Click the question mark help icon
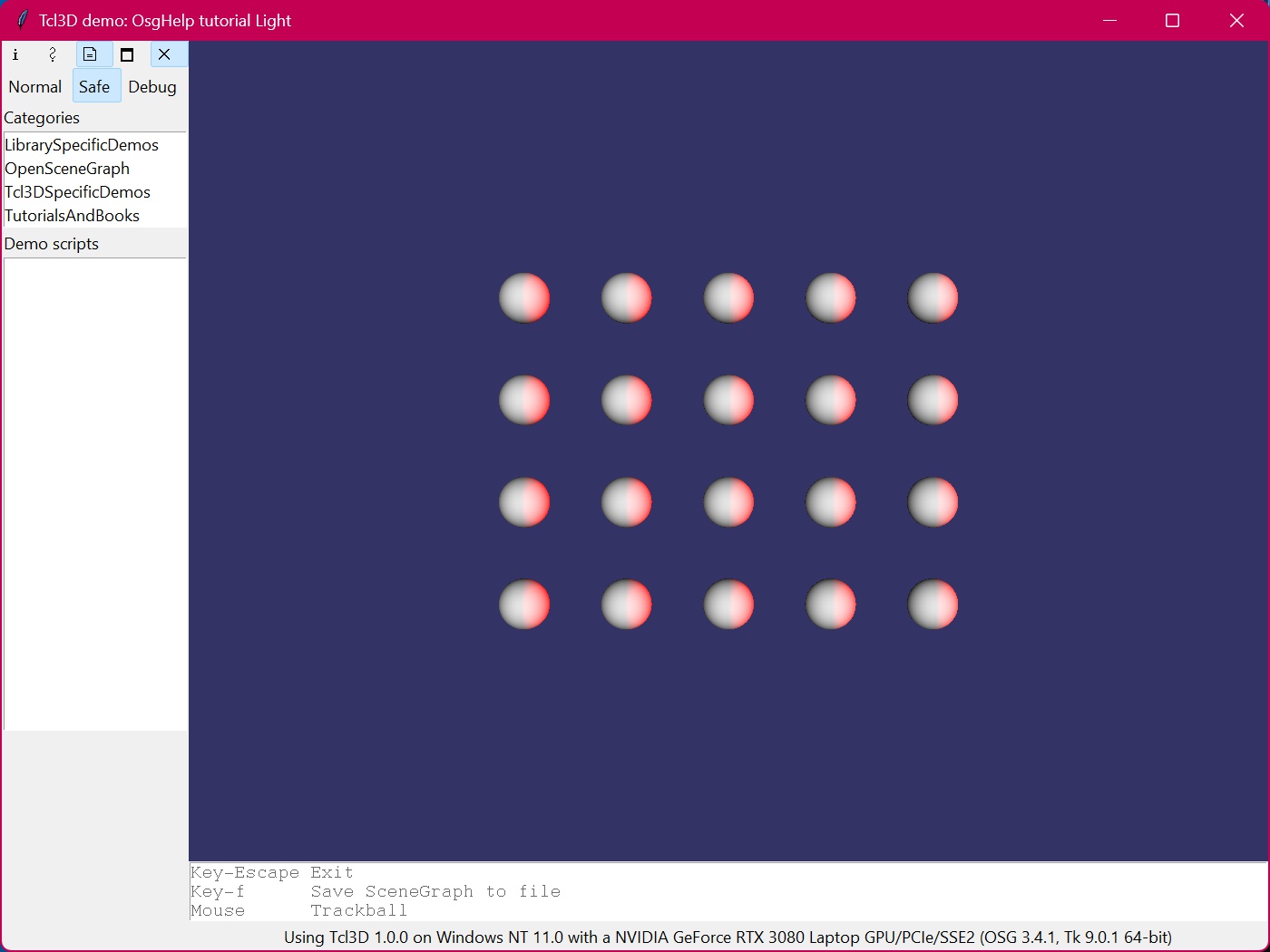The width and height of the screenshot is (1270, 952). click(x=53, y=54)
